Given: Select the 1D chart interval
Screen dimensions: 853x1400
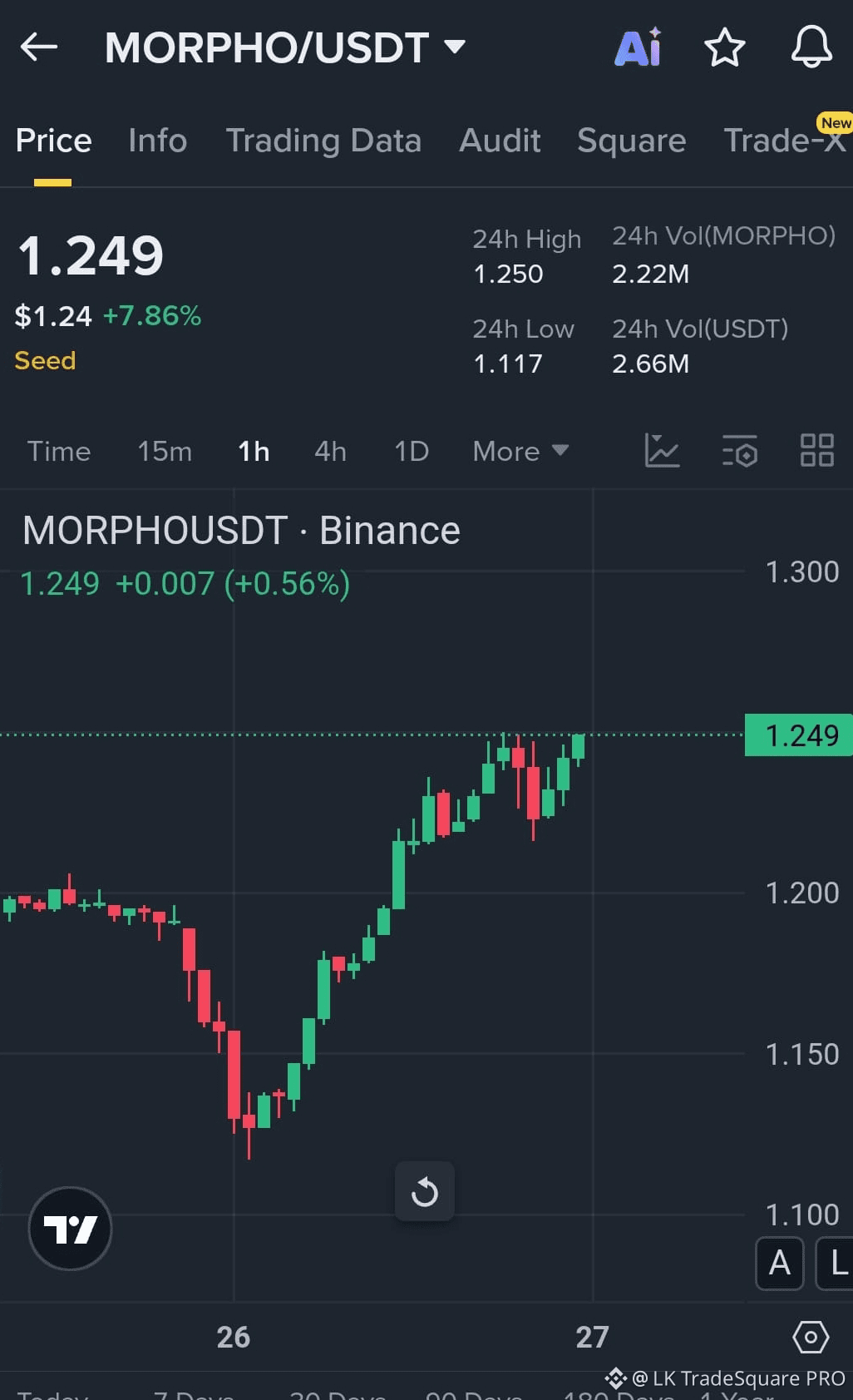Looking at the screenshot, I should click(x=411, y=451).
